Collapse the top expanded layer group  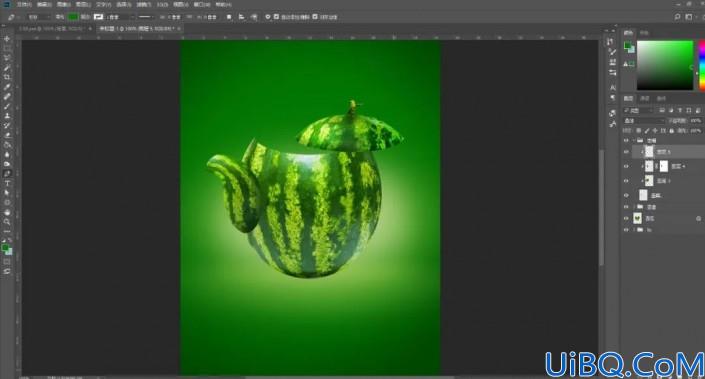634,140
